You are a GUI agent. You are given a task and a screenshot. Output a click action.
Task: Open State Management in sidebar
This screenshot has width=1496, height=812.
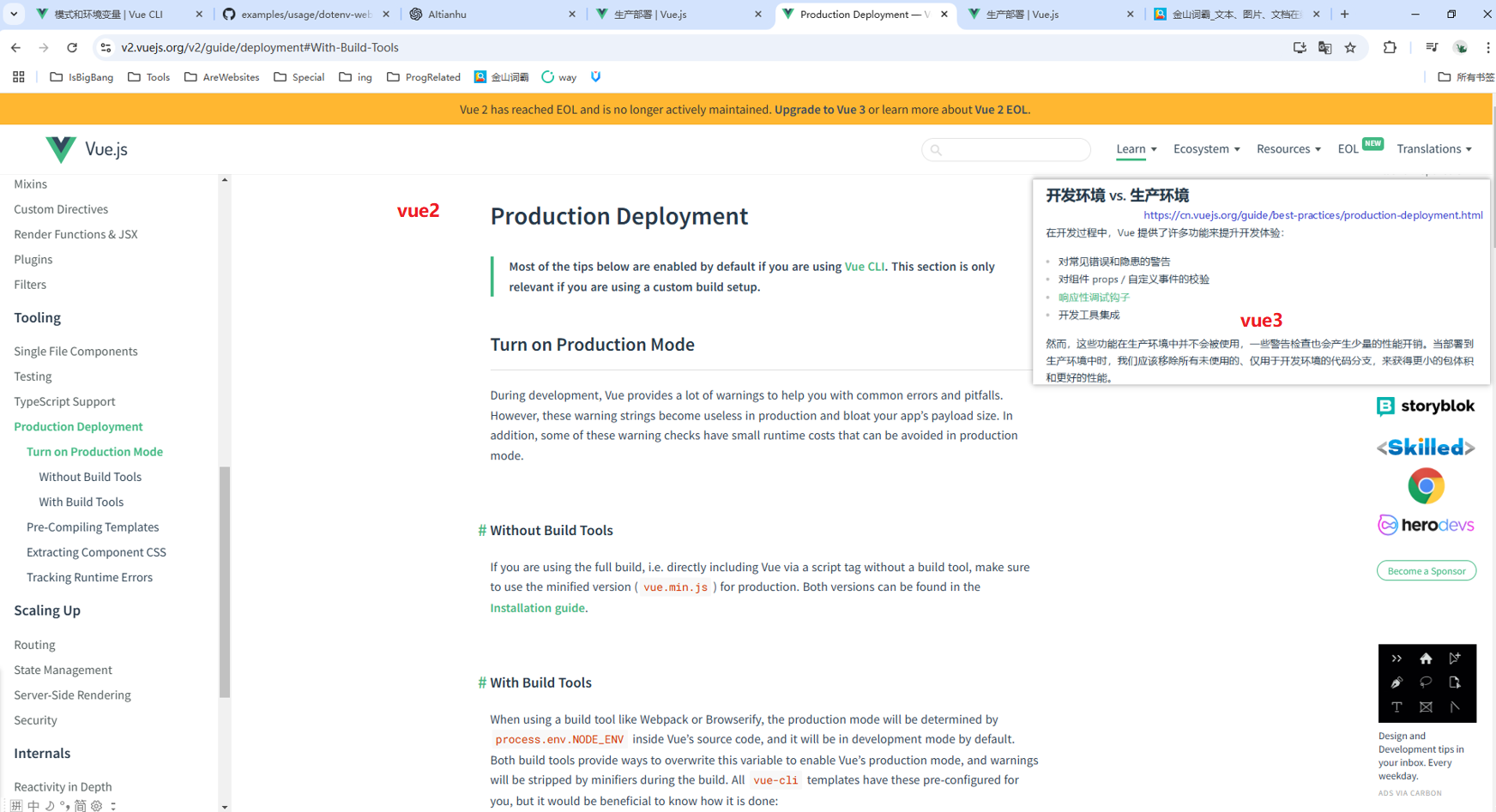click(63, 670)
